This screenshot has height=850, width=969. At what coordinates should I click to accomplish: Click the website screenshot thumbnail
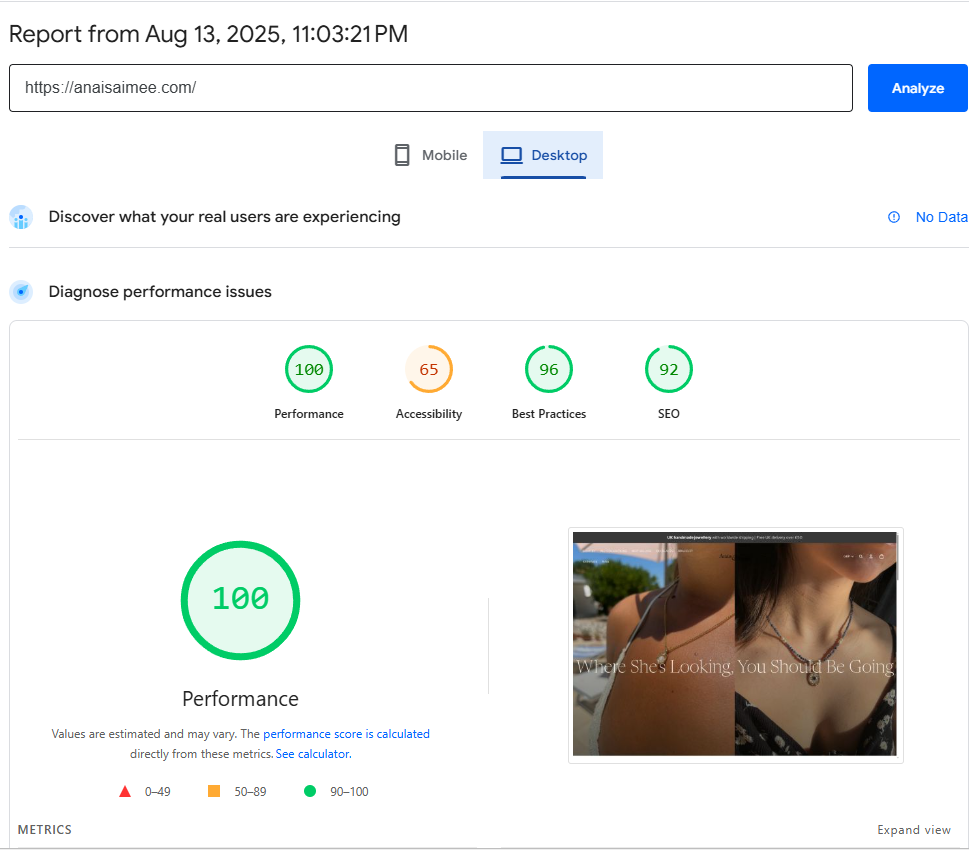(735, 645)
